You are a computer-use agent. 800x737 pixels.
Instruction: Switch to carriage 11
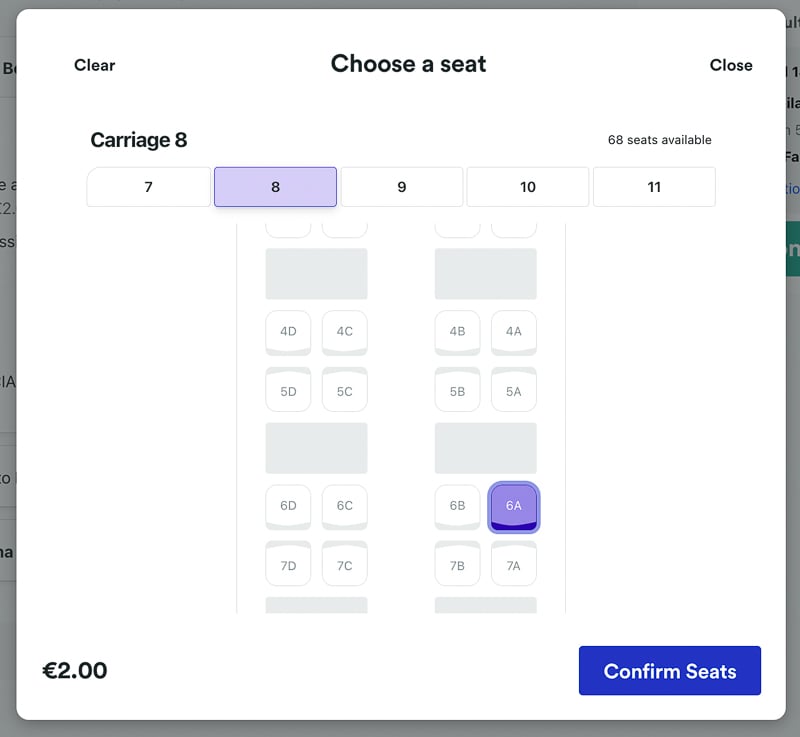(x=654, y=187)
